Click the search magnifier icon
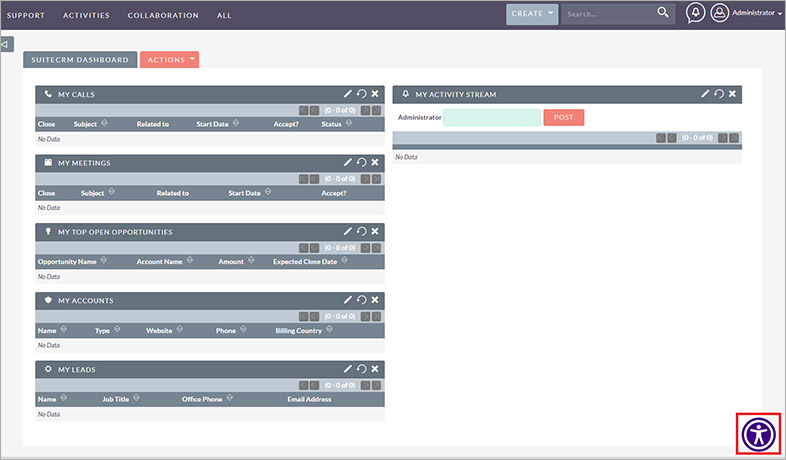 coord(663,13)
